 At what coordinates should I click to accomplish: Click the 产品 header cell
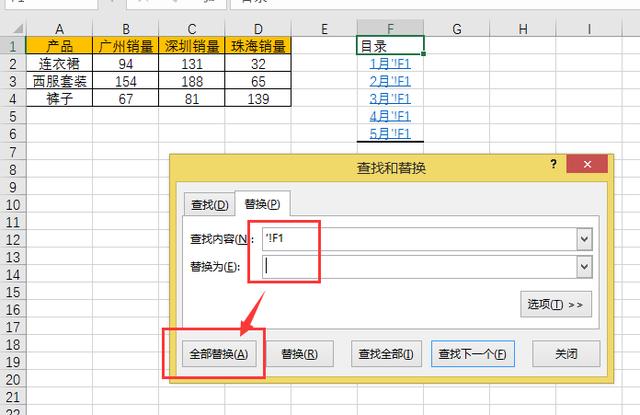pyautogui.click(x=60, y=46)
